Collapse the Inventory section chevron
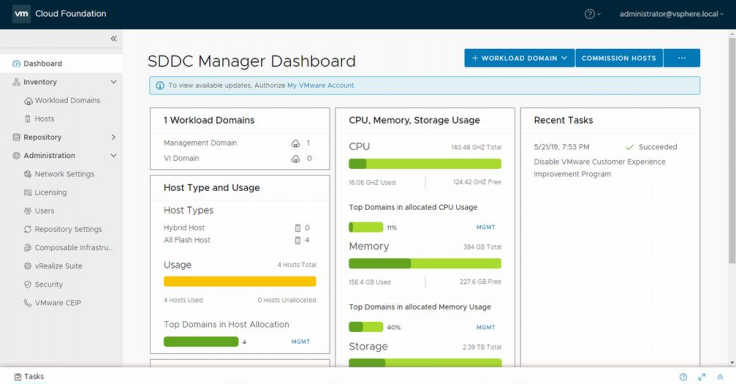The image size is (736, 384). click(114, 82)
